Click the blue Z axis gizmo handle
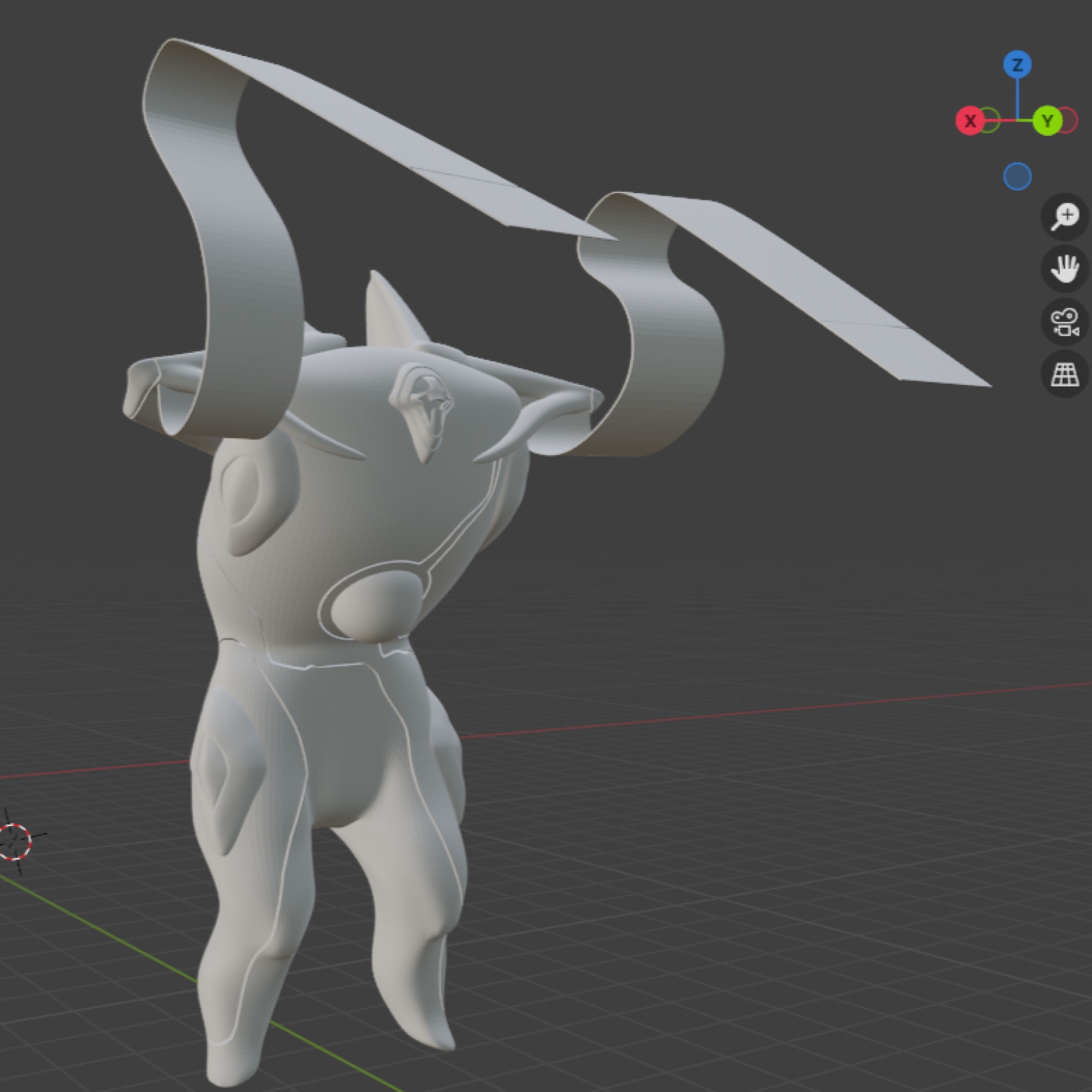The image size is (1092, 1092). [1017, 66]
